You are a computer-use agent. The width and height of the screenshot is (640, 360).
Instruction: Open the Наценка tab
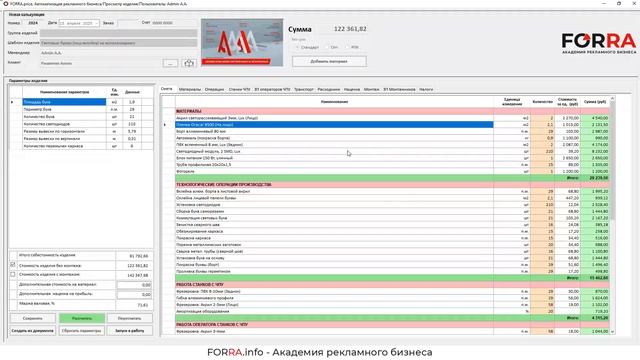click(352, 89)
